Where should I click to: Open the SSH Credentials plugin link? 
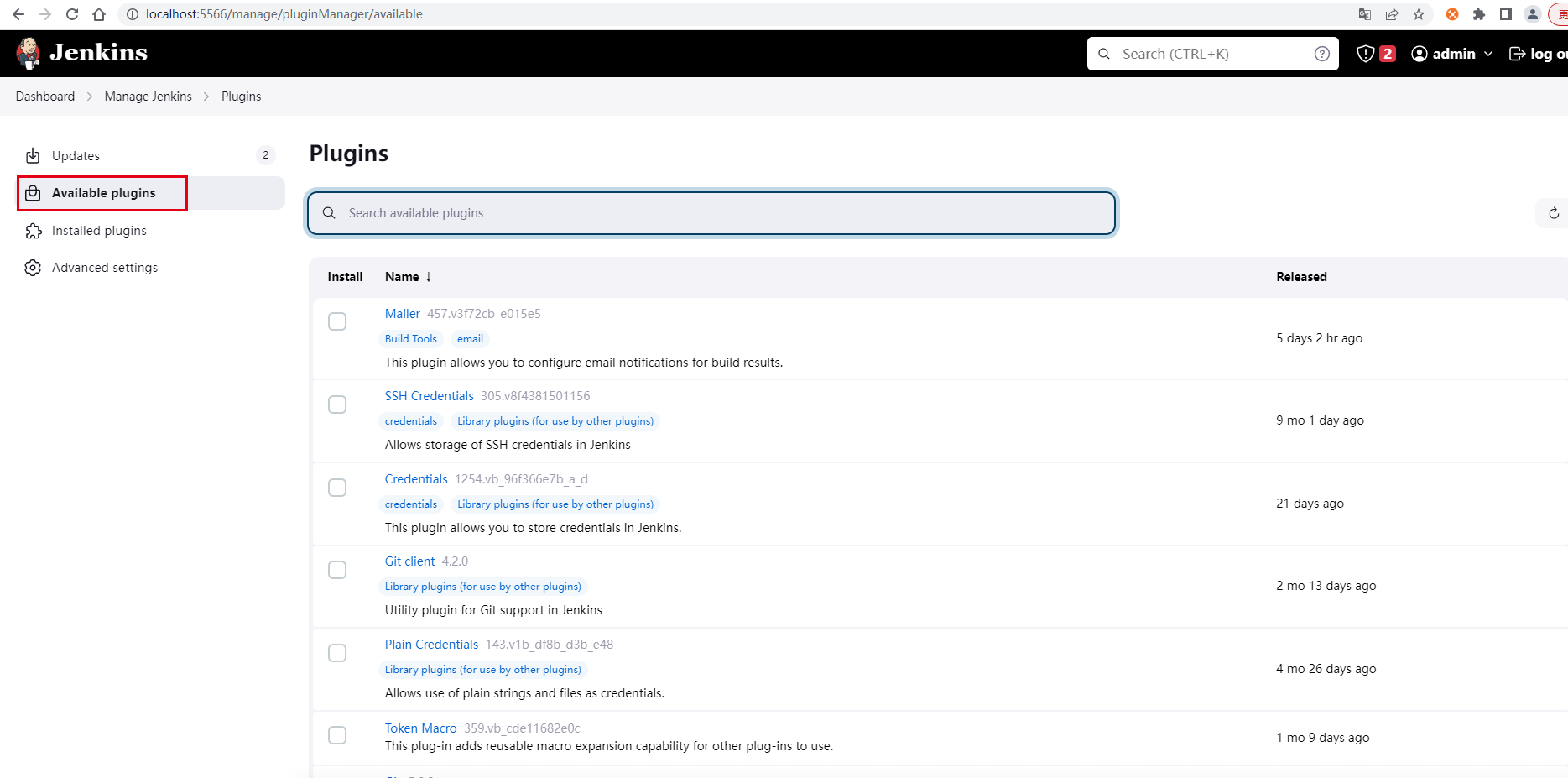coord(430,396)
